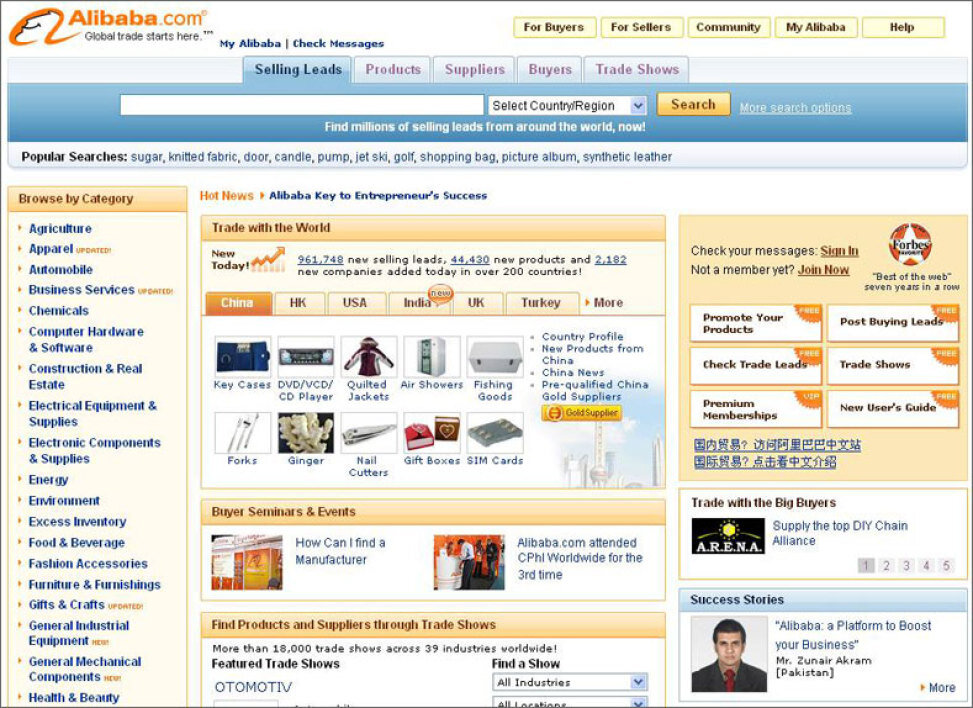Click the Trade Shows free button
Screen dimensions: 973x708
point(892,366)
